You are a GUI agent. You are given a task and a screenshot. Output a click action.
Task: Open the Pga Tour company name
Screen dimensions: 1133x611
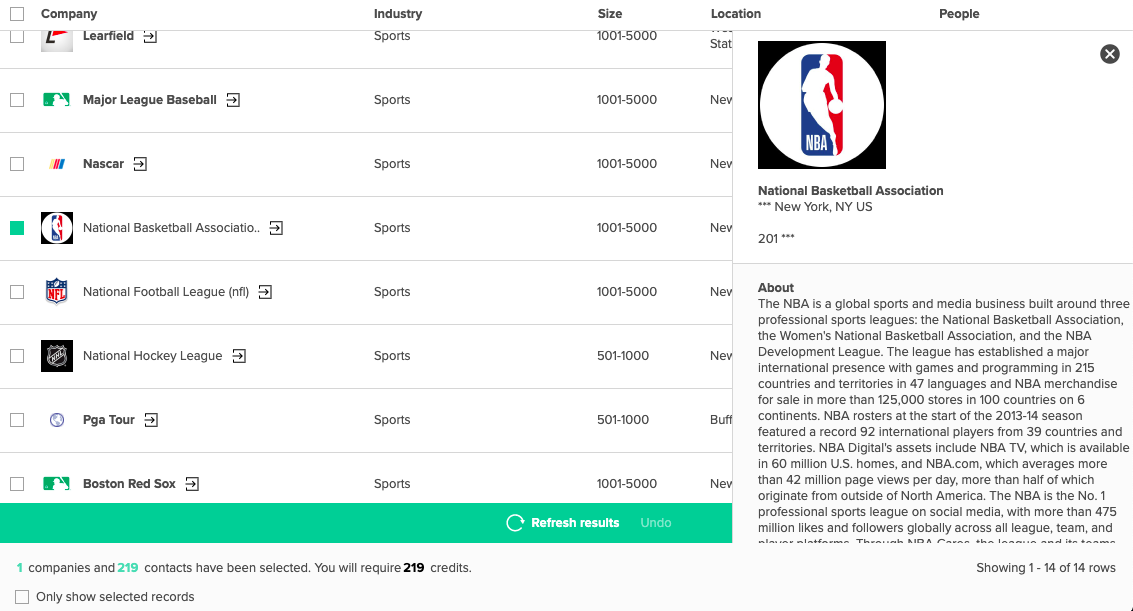(x=108, y=420)
